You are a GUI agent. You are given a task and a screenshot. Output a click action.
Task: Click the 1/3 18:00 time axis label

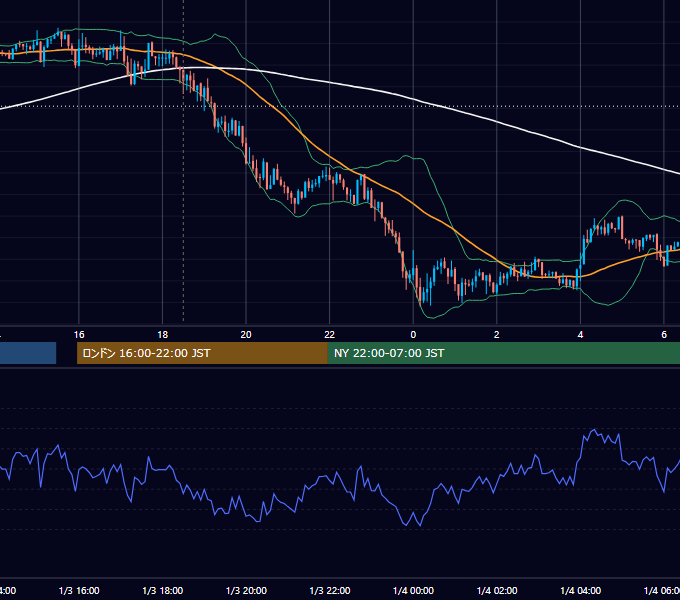(163, 590)
